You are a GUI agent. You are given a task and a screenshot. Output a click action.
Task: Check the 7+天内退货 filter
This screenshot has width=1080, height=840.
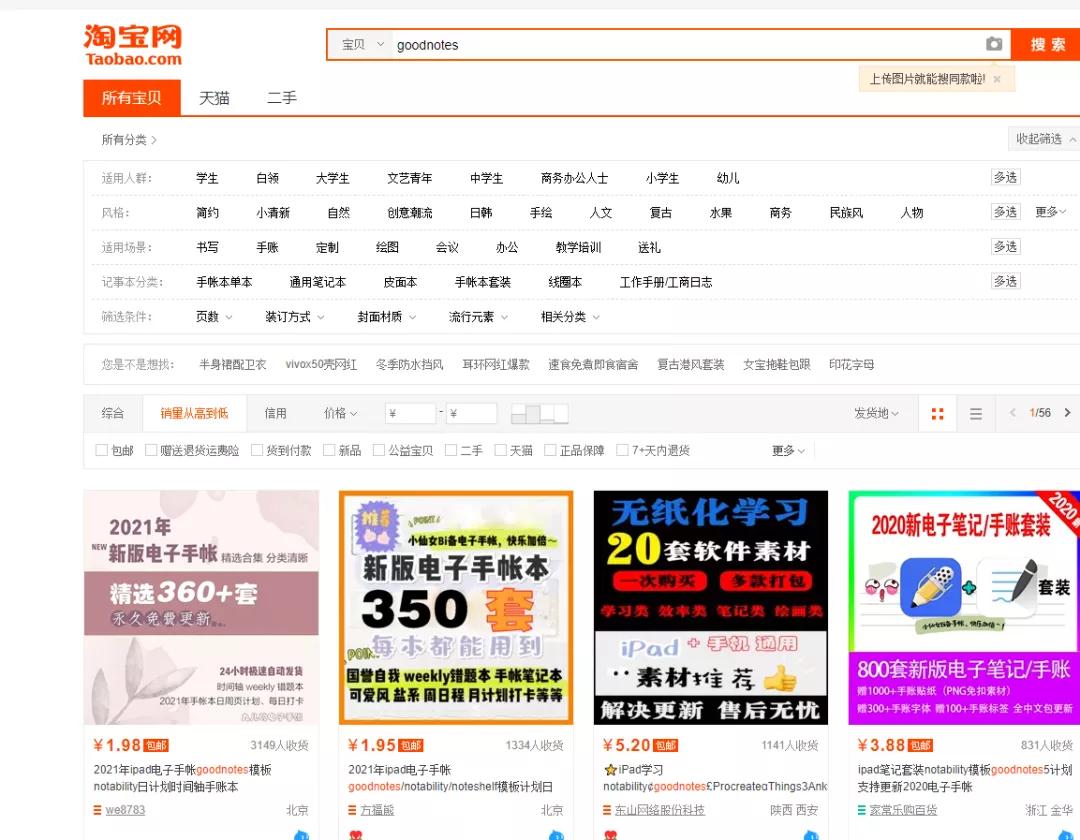623,450
